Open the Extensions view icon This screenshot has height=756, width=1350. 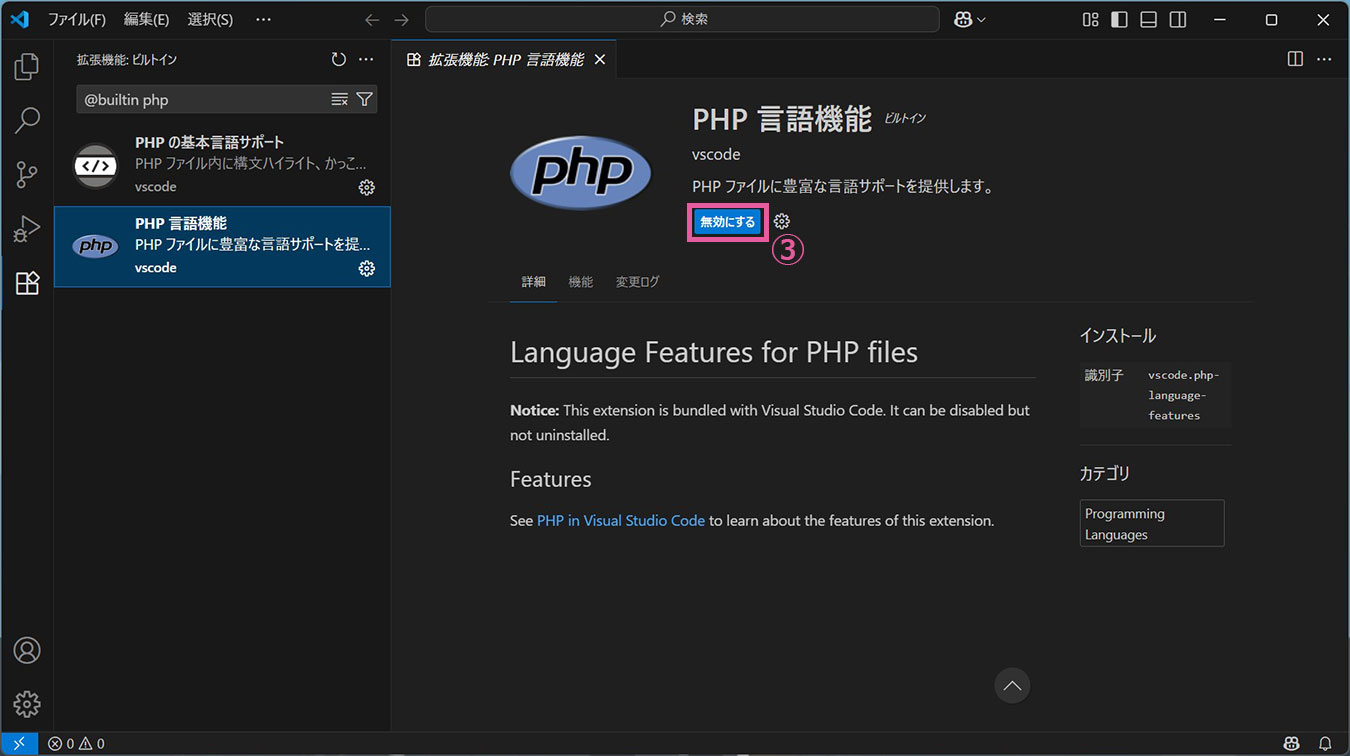point(27,283)
